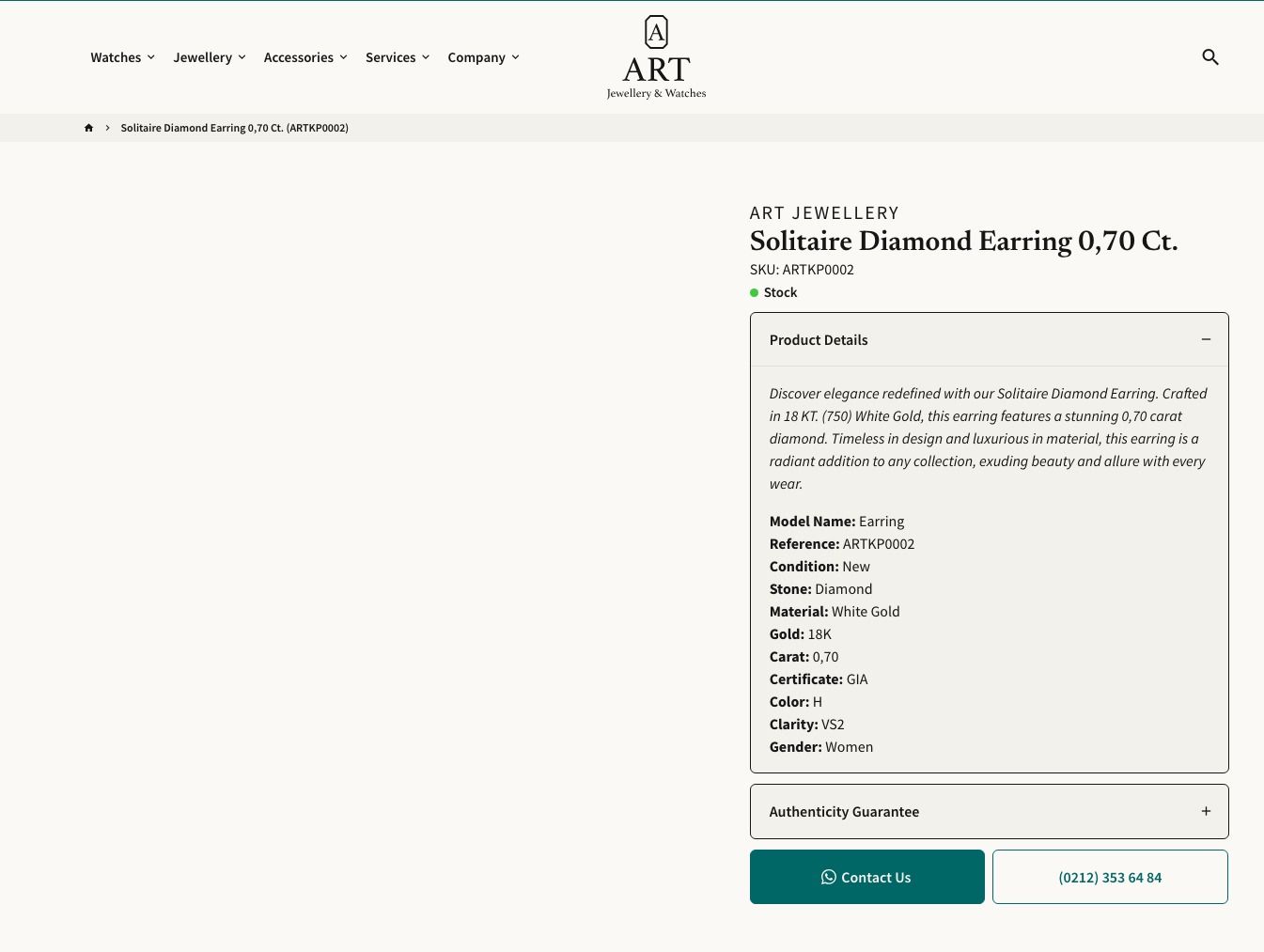Click the breadcrumb Solitaire Diamond Earring link

234,128
